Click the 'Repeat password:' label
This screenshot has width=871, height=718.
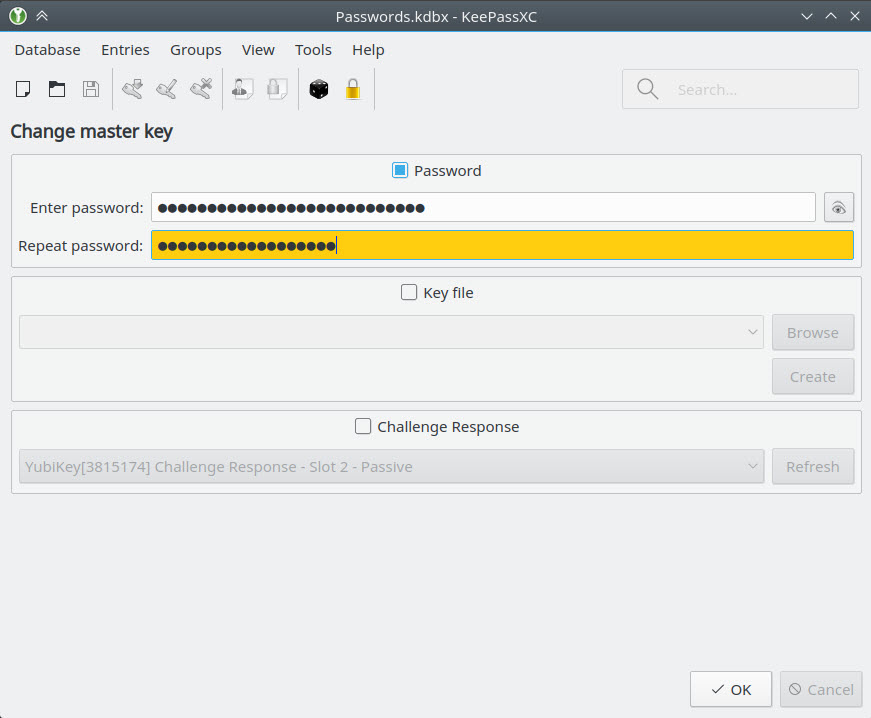click(81, 245)
